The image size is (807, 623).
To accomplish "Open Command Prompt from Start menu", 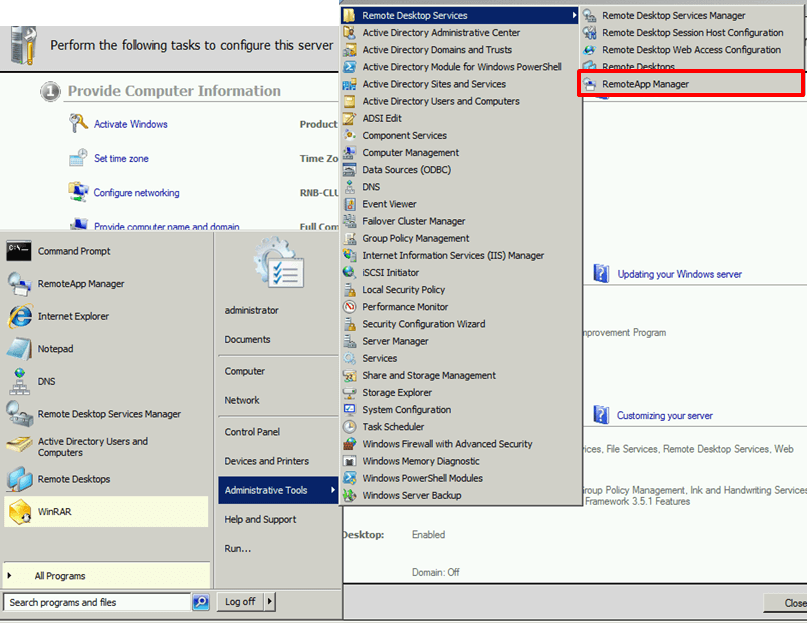I will pyautogui.click(x=73, y=251).
